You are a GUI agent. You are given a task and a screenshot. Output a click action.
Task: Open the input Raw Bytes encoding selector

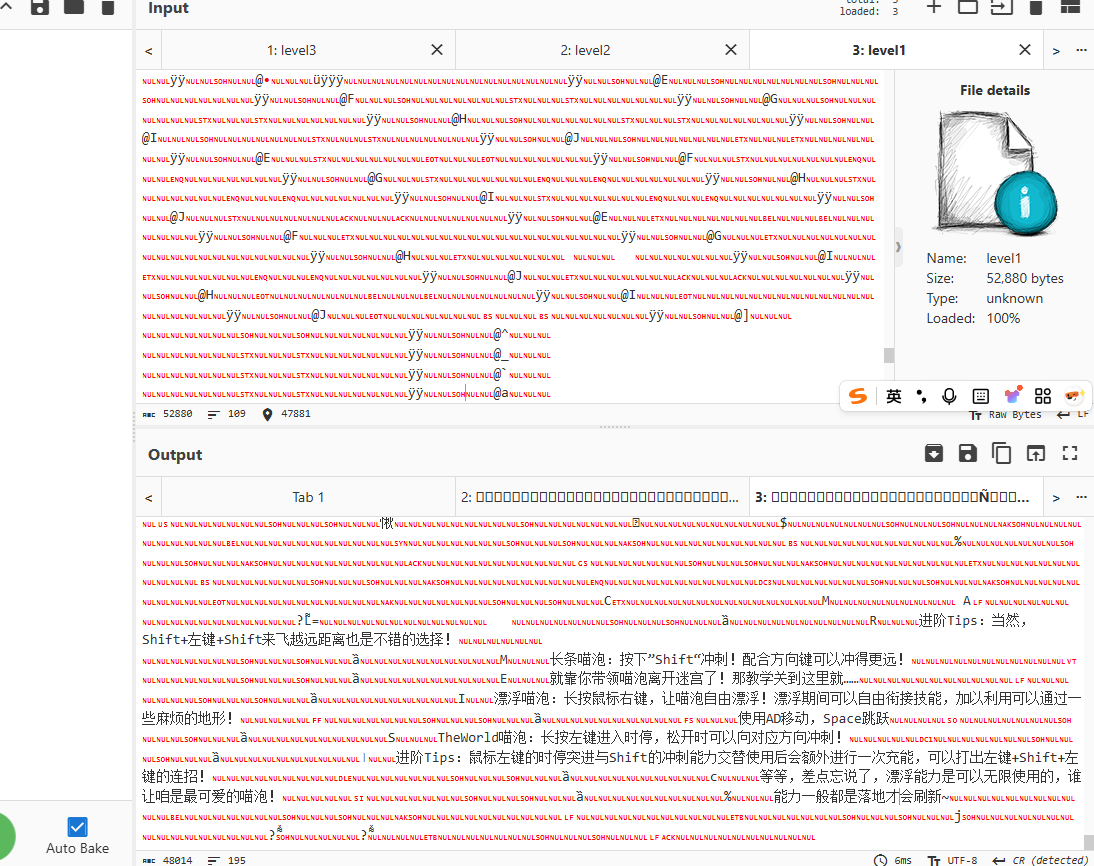coord(1005,415)
